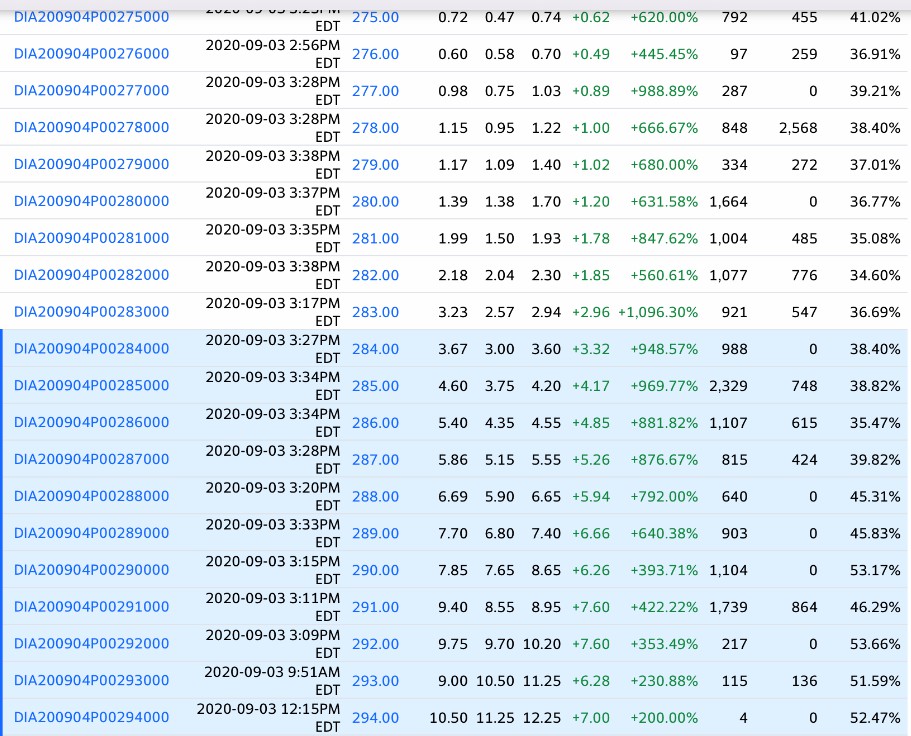Open contract DIA200904P00276000
This screenshot has height=736, width=911.
click(x=91, y=53)
